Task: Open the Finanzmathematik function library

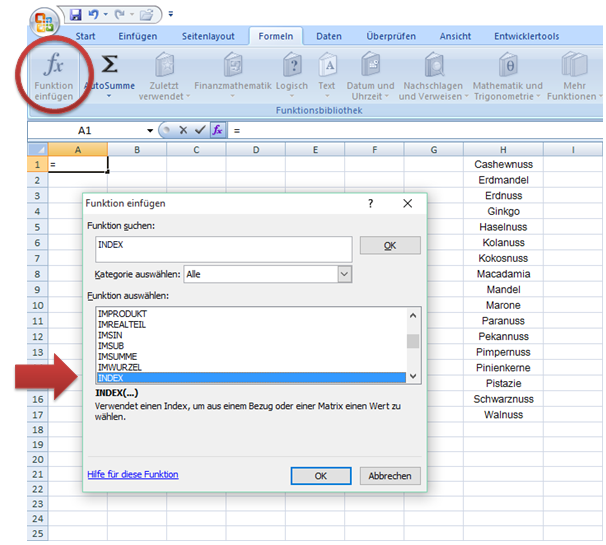Action: [232, 66]
